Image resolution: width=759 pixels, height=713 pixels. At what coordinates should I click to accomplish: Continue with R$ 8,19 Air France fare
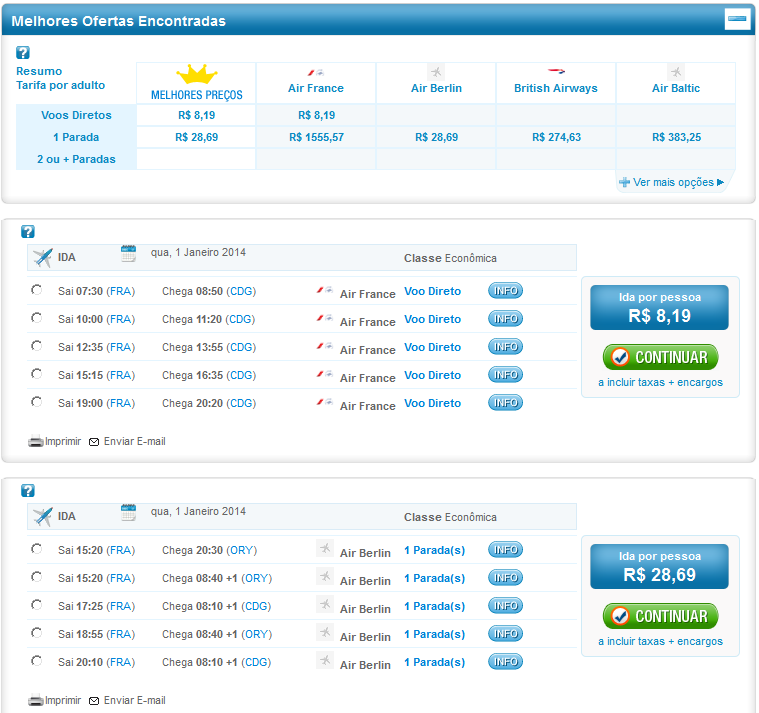pyautogui.click(x=660, y=357)
